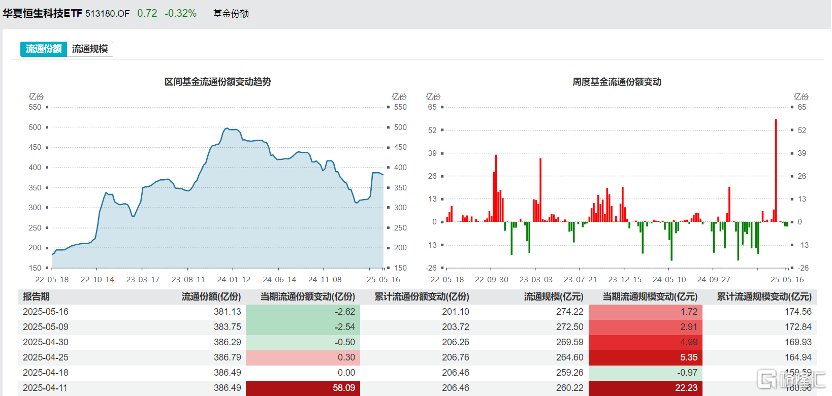This screenshot has width=832, height=396.
Task: Click the 基金份额 label in header
Action: pos(231,14)
